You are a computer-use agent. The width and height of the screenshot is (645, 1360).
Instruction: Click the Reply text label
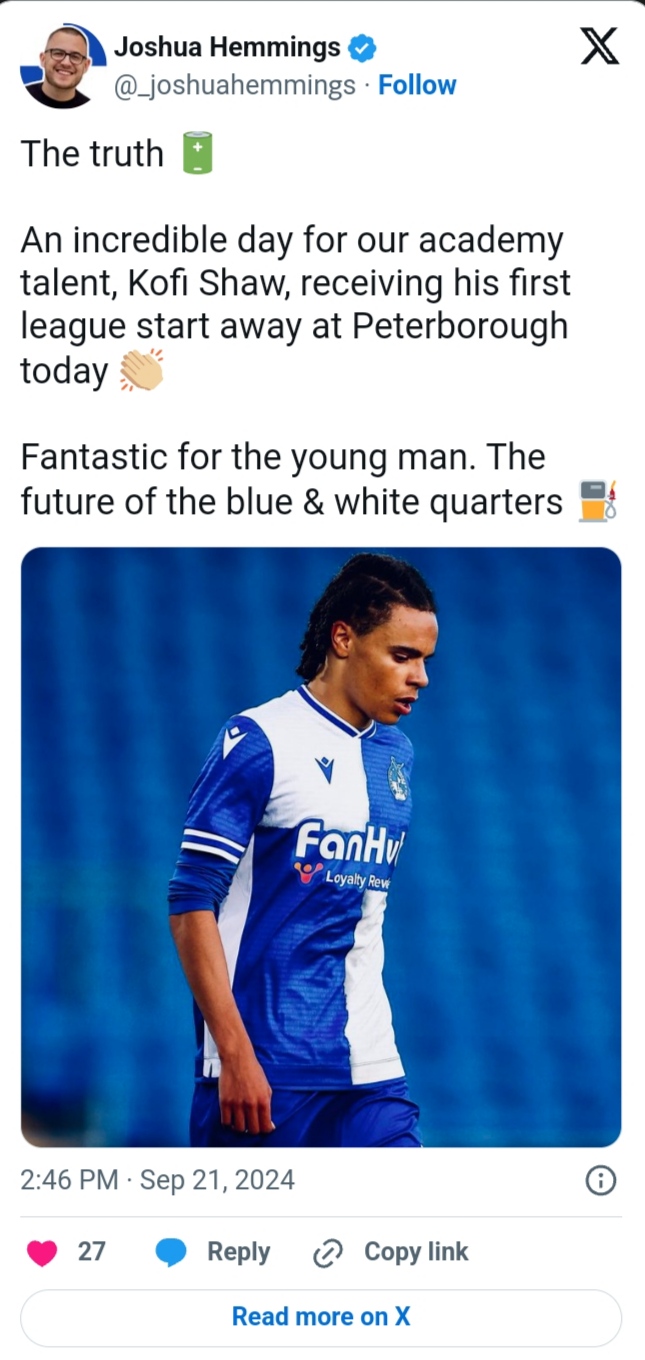click(238, 1252)
